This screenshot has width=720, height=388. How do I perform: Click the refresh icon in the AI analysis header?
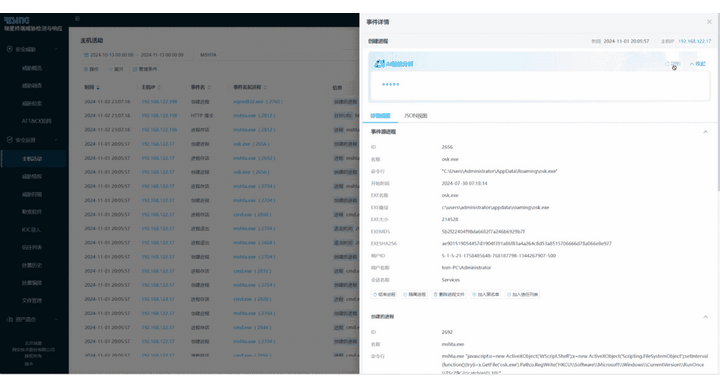667,64
